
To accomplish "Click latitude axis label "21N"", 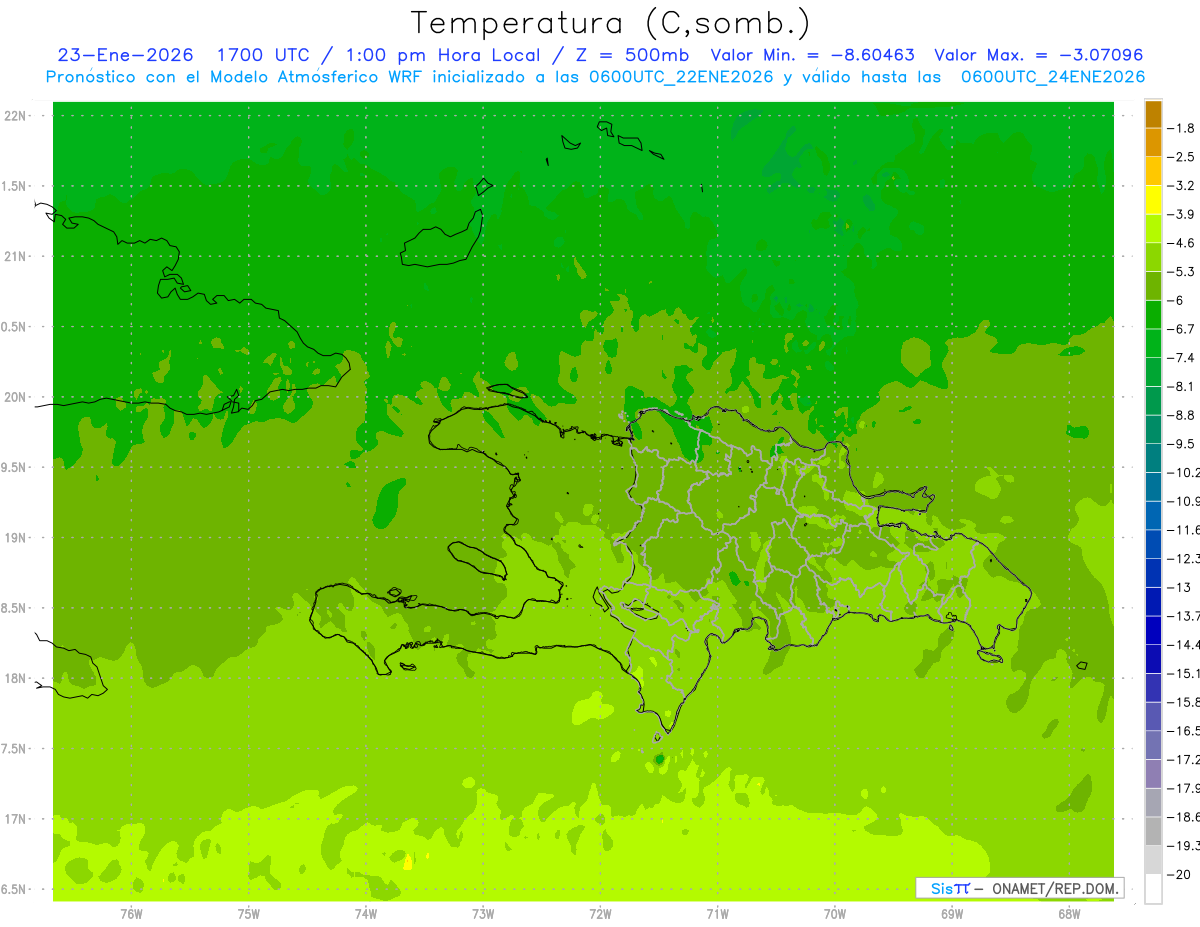I will pyautogui.click(x=14, y=256).
